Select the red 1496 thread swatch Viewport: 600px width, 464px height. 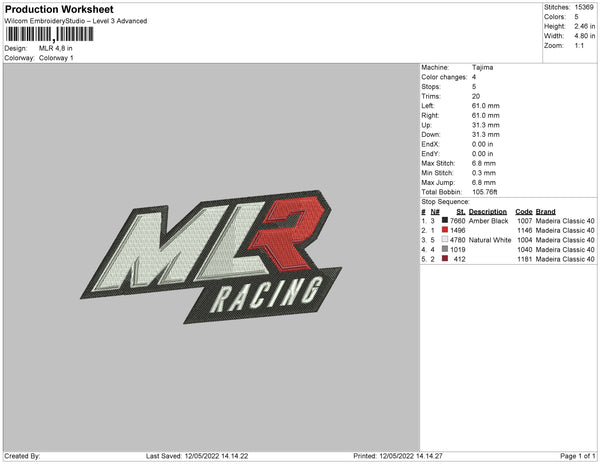(444, 230)
